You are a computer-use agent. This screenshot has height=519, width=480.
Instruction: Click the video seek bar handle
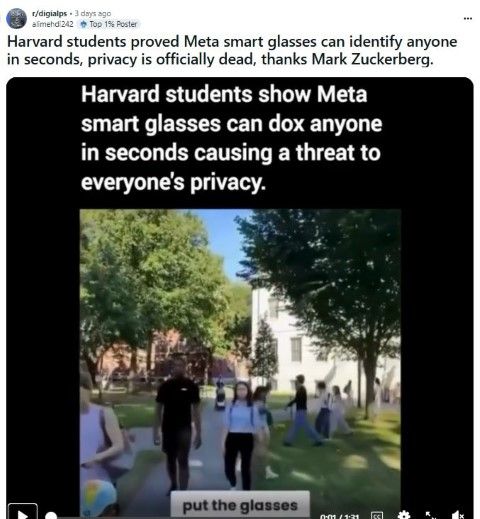[51, 516]
